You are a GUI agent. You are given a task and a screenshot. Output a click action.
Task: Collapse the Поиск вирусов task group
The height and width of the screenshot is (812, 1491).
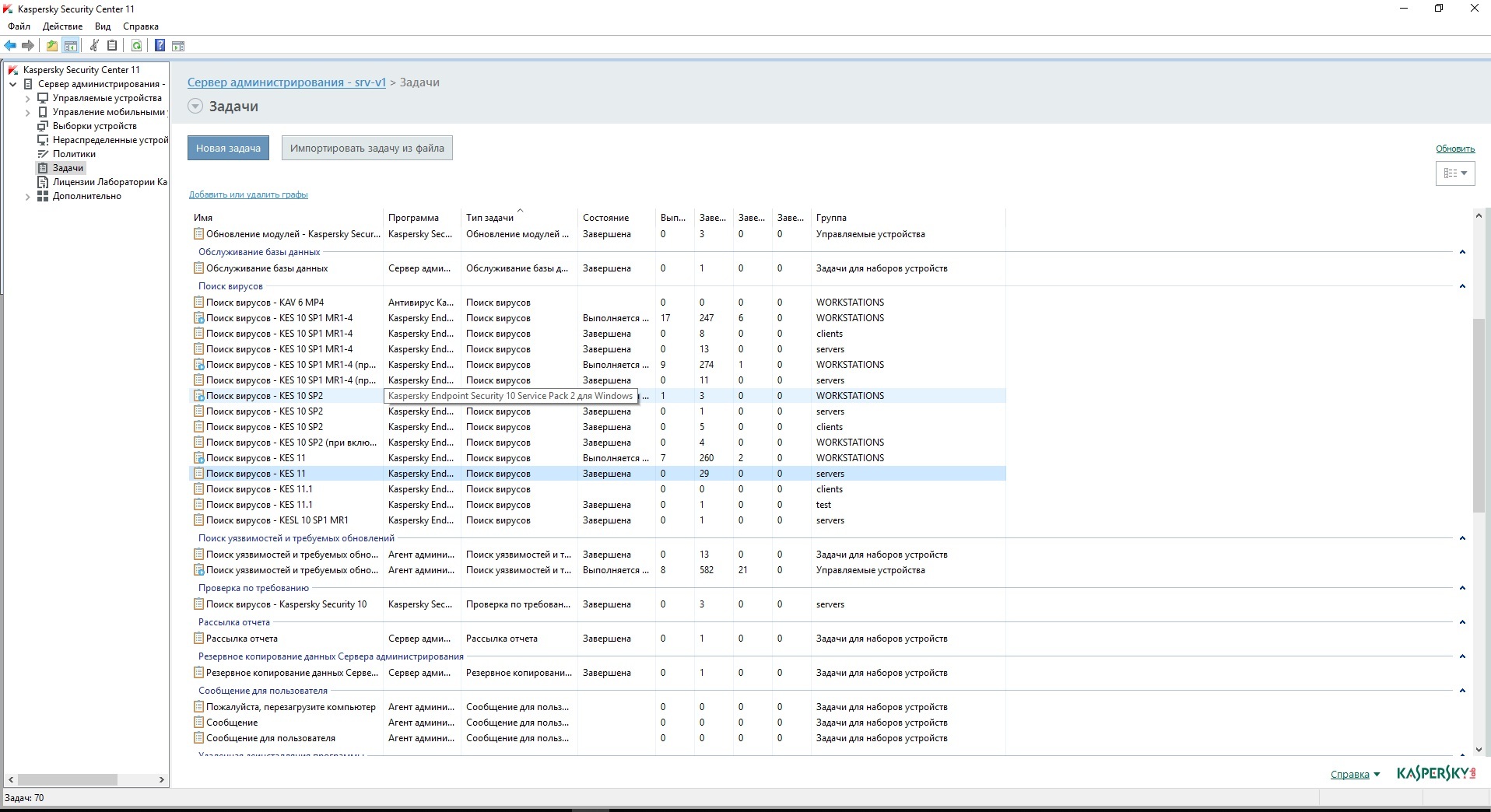[1462, 286]
